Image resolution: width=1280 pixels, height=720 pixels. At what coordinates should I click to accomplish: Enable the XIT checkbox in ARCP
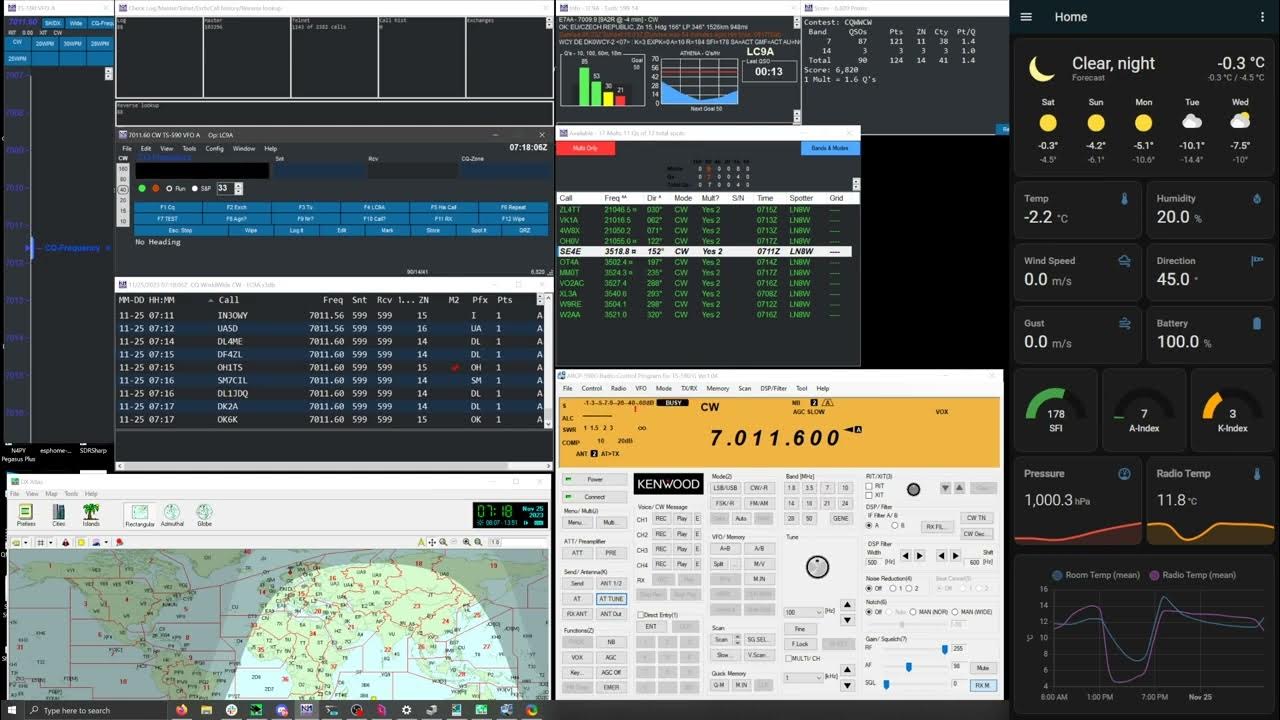click(869, 495)
